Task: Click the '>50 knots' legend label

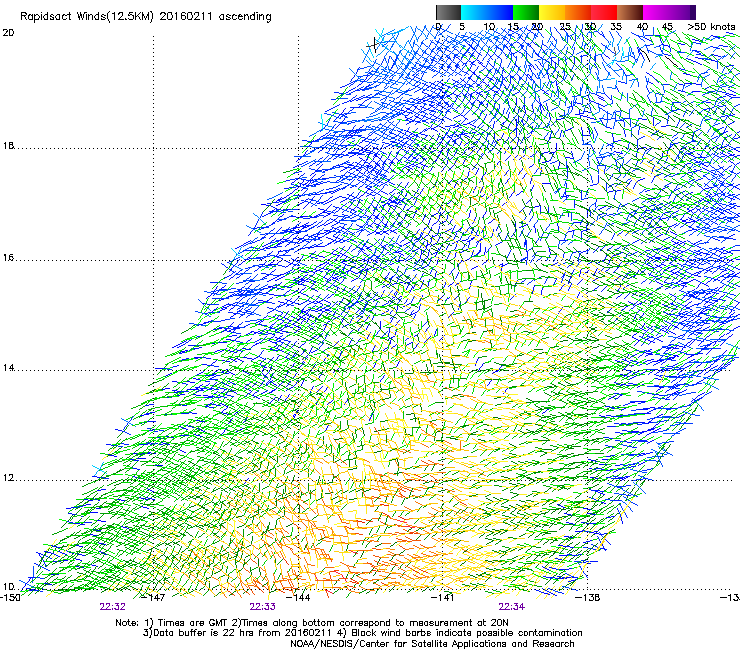Action: (x=712, y=27)
